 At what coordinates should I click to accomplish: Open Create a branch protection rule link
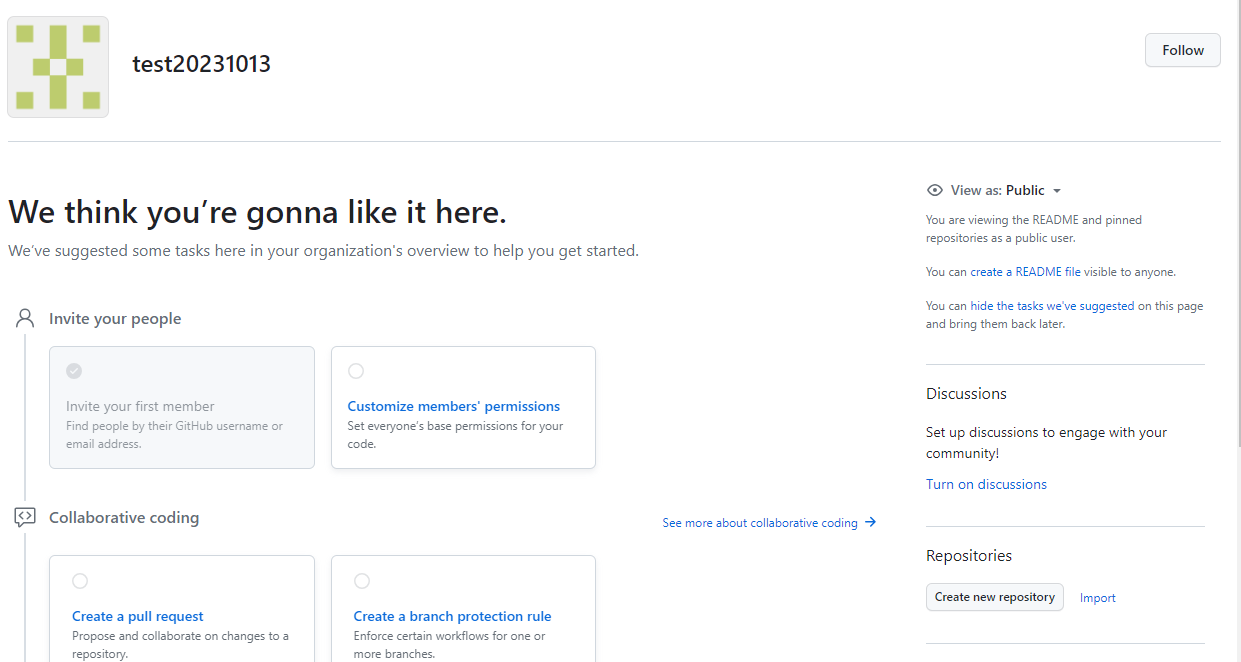(x=452, y=616)
